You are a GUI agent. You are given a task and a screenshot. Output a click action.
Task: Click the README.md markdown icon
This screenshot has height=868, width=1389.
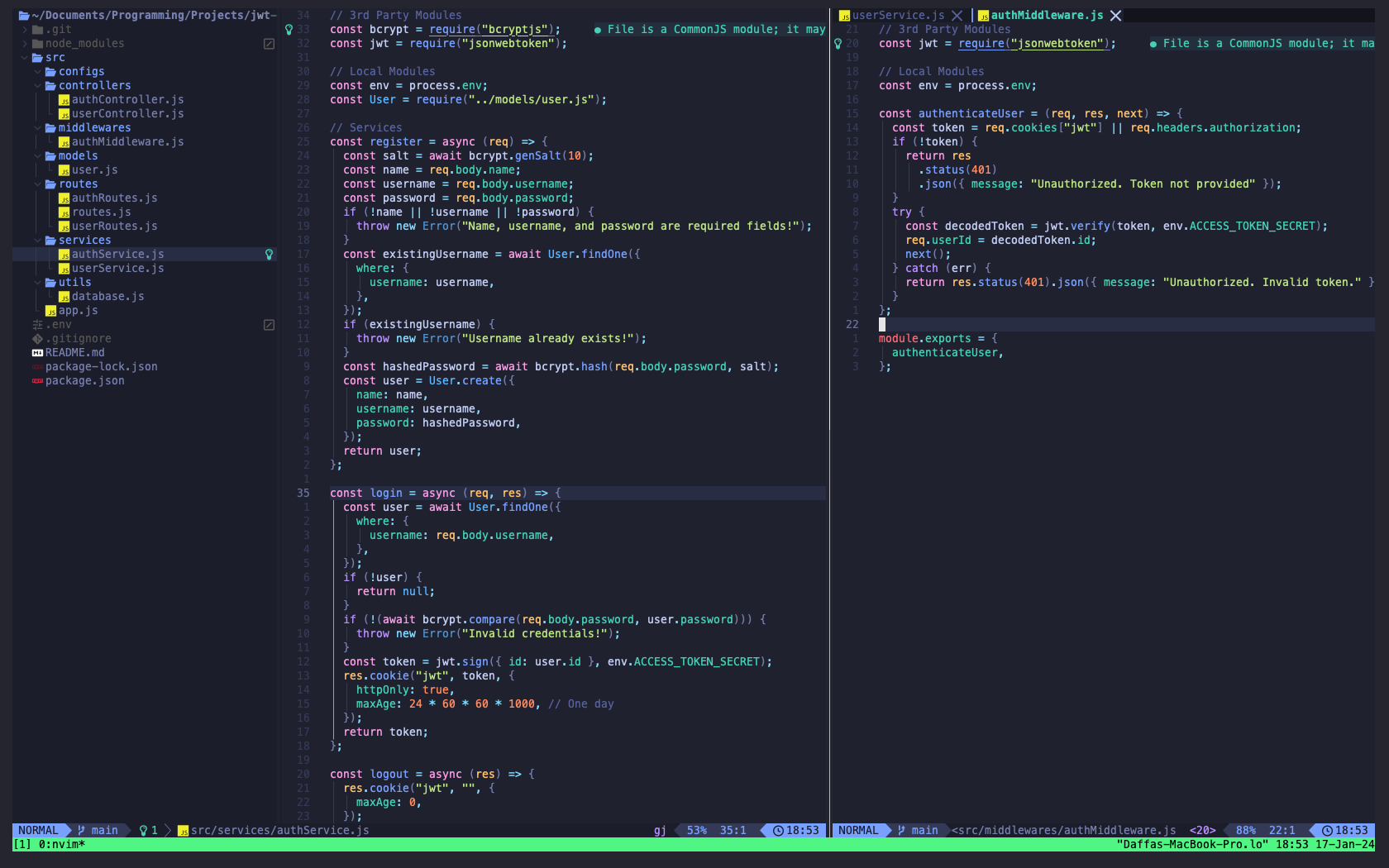tap(37, 353)
